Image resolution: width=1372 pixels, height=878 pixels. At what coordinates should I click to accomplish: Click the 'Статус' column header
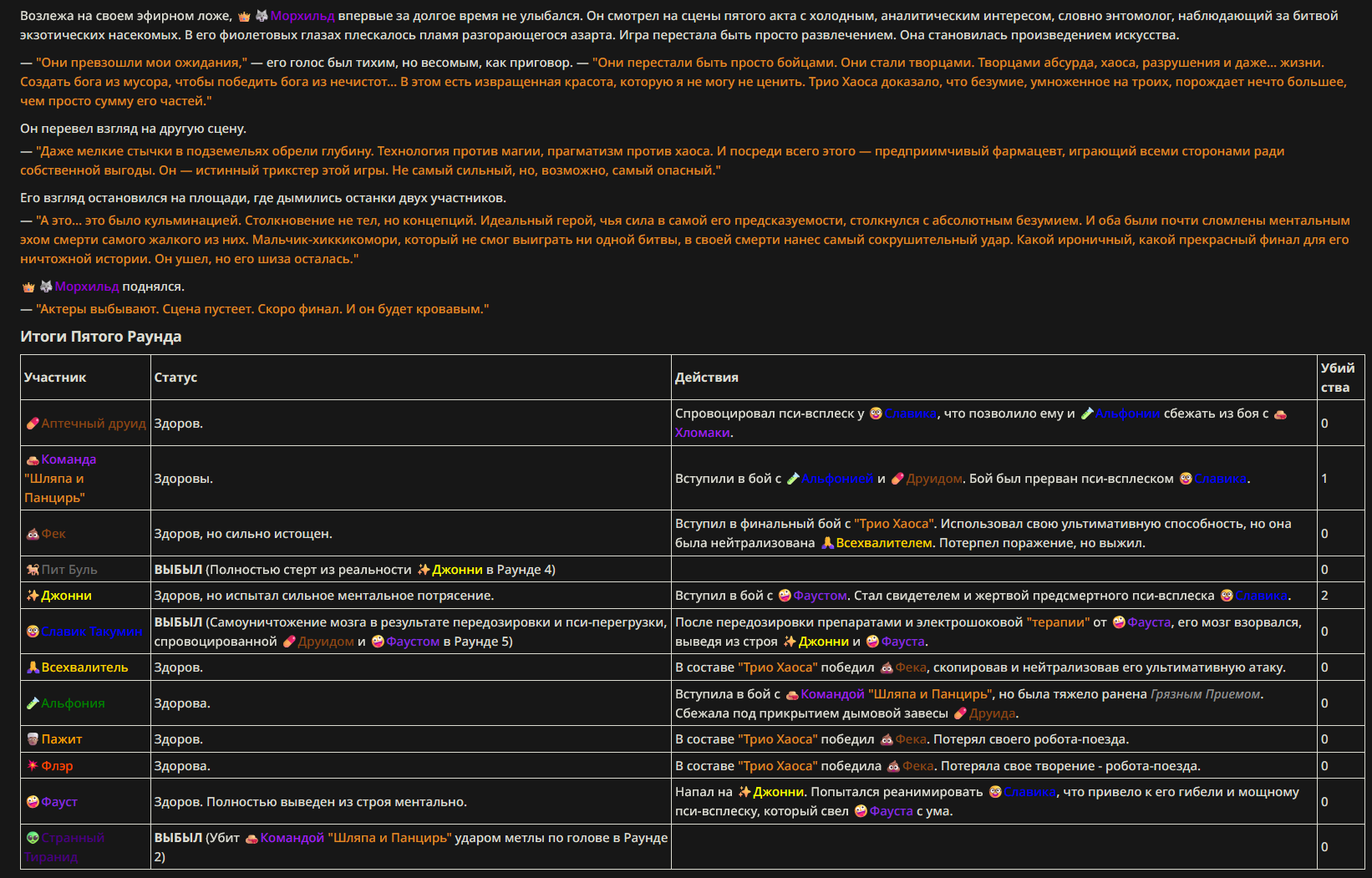point(175,378)
